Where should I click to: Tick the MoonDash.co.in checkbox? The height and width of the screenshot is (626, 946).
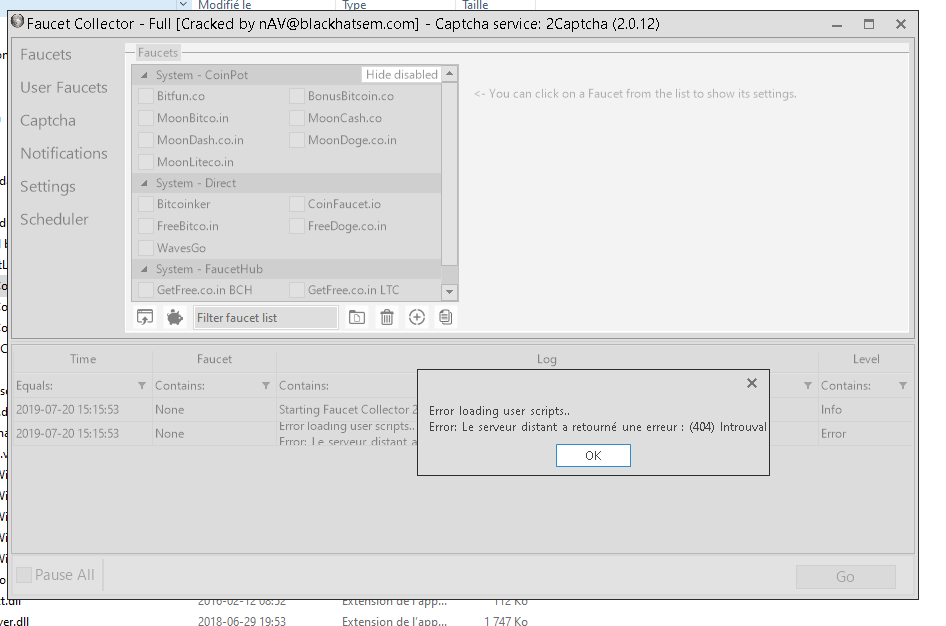pos(145,140)
